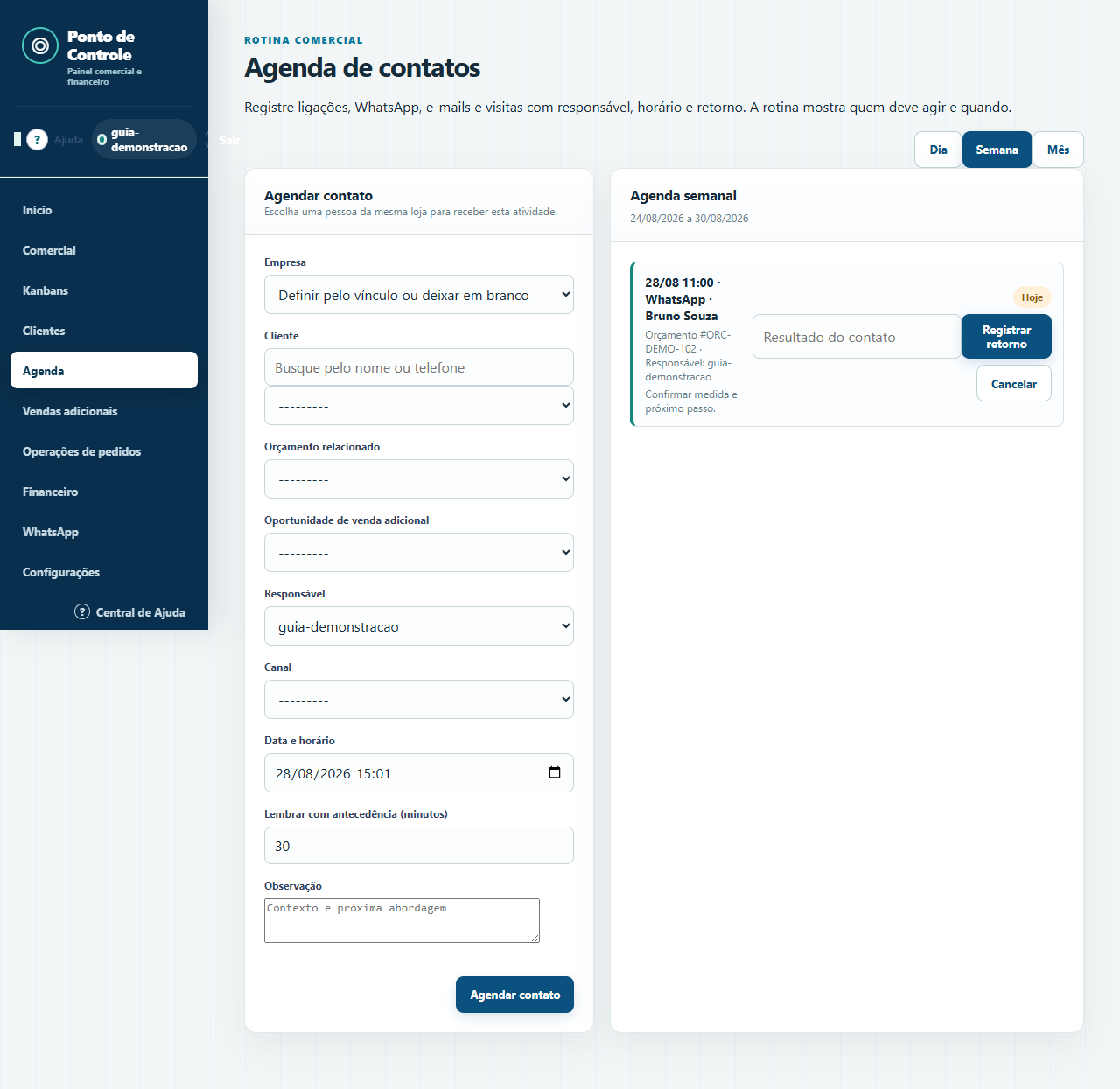This screenshot has width=1120, height=1089.
Task: Click the Bruno Souza contact name
Action: [682, 316]
